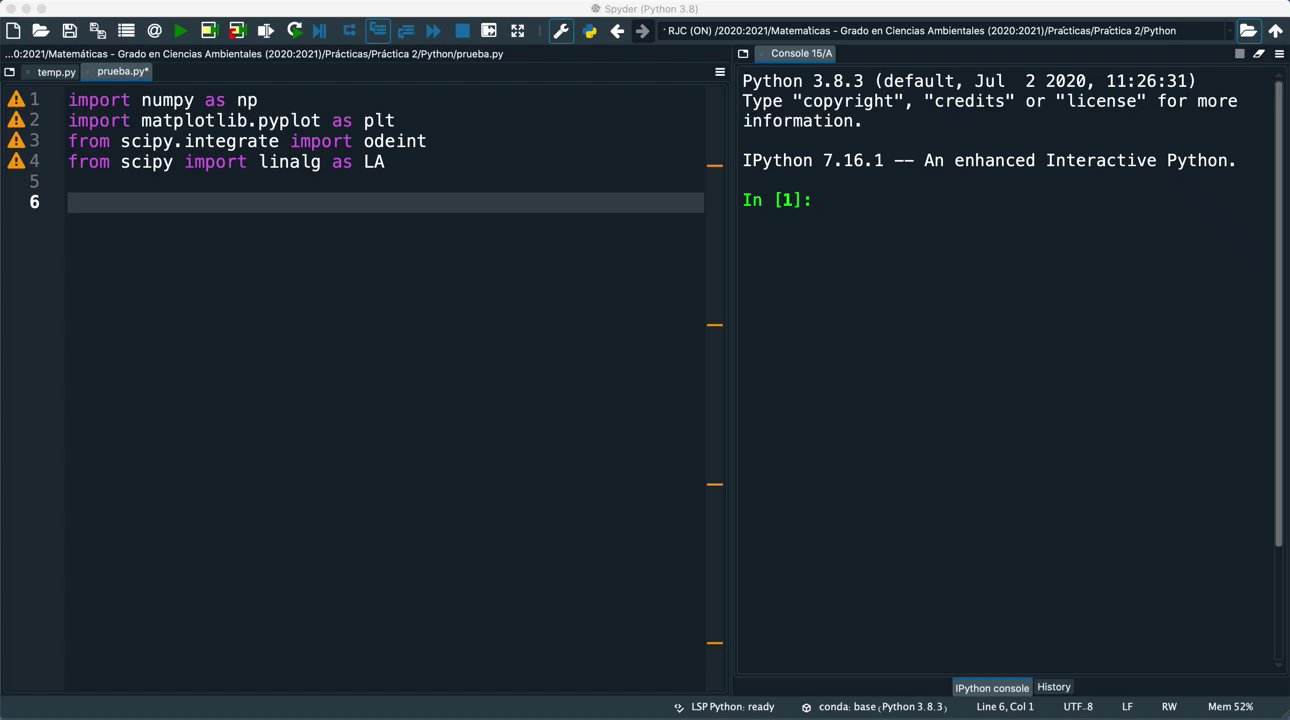Click the RW permissions indicator
Image resolution: width=1290 pixels, height=720 pixels.
click(1169, 707)
